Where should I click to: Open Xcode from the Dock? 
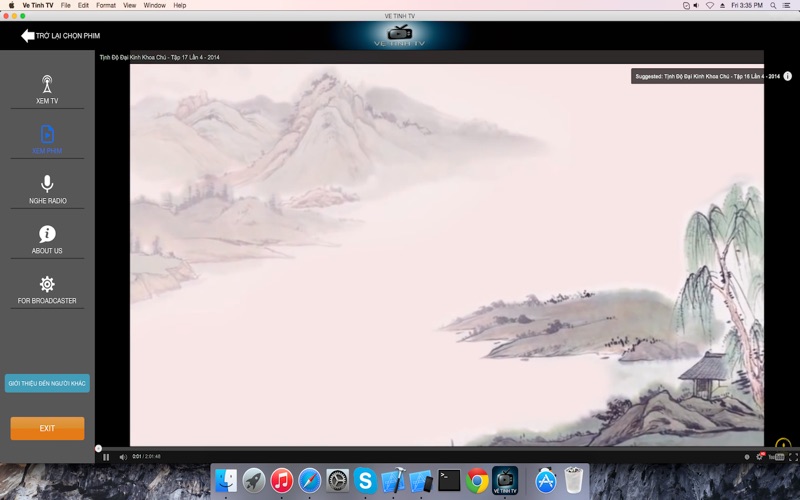393,481
